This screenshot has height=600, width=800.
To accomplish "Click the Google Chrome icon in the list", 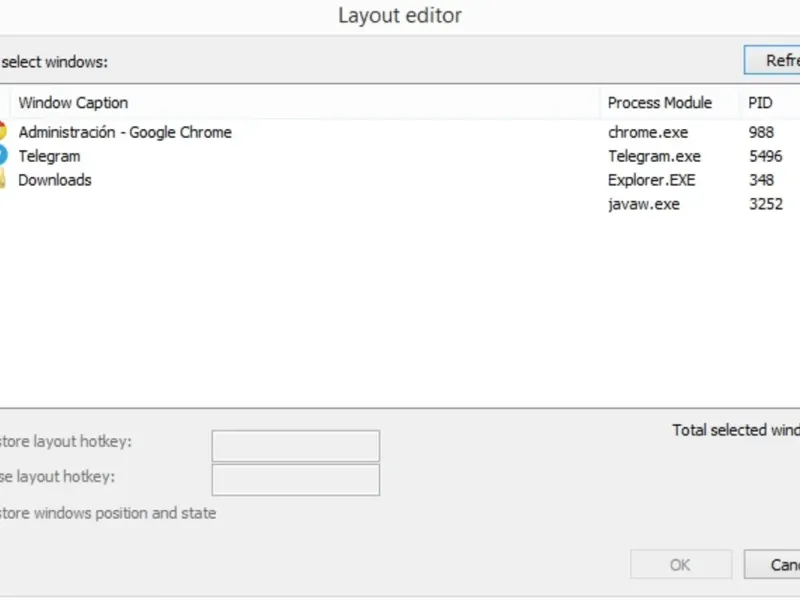I will (x=3, y=132).
